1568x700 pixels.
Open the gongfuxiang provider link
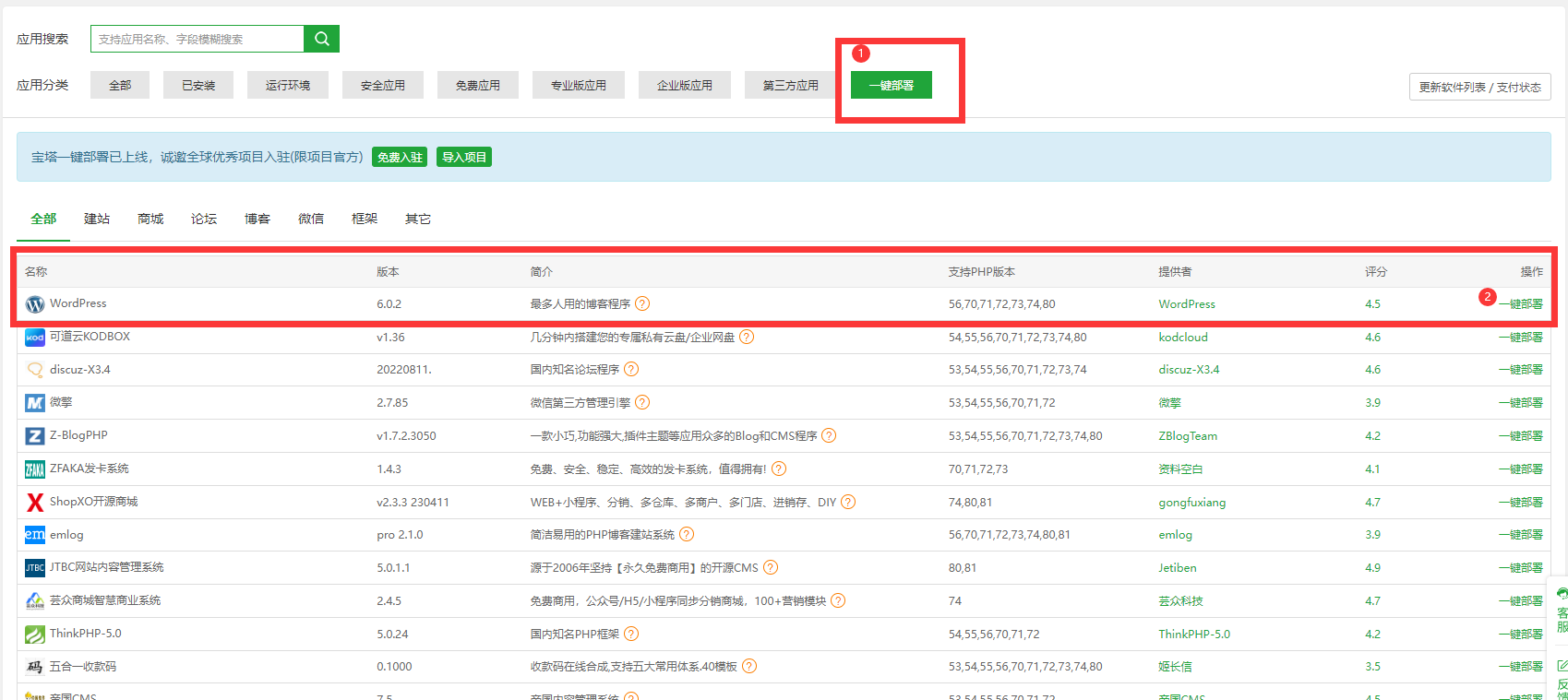coord(1192,503)
